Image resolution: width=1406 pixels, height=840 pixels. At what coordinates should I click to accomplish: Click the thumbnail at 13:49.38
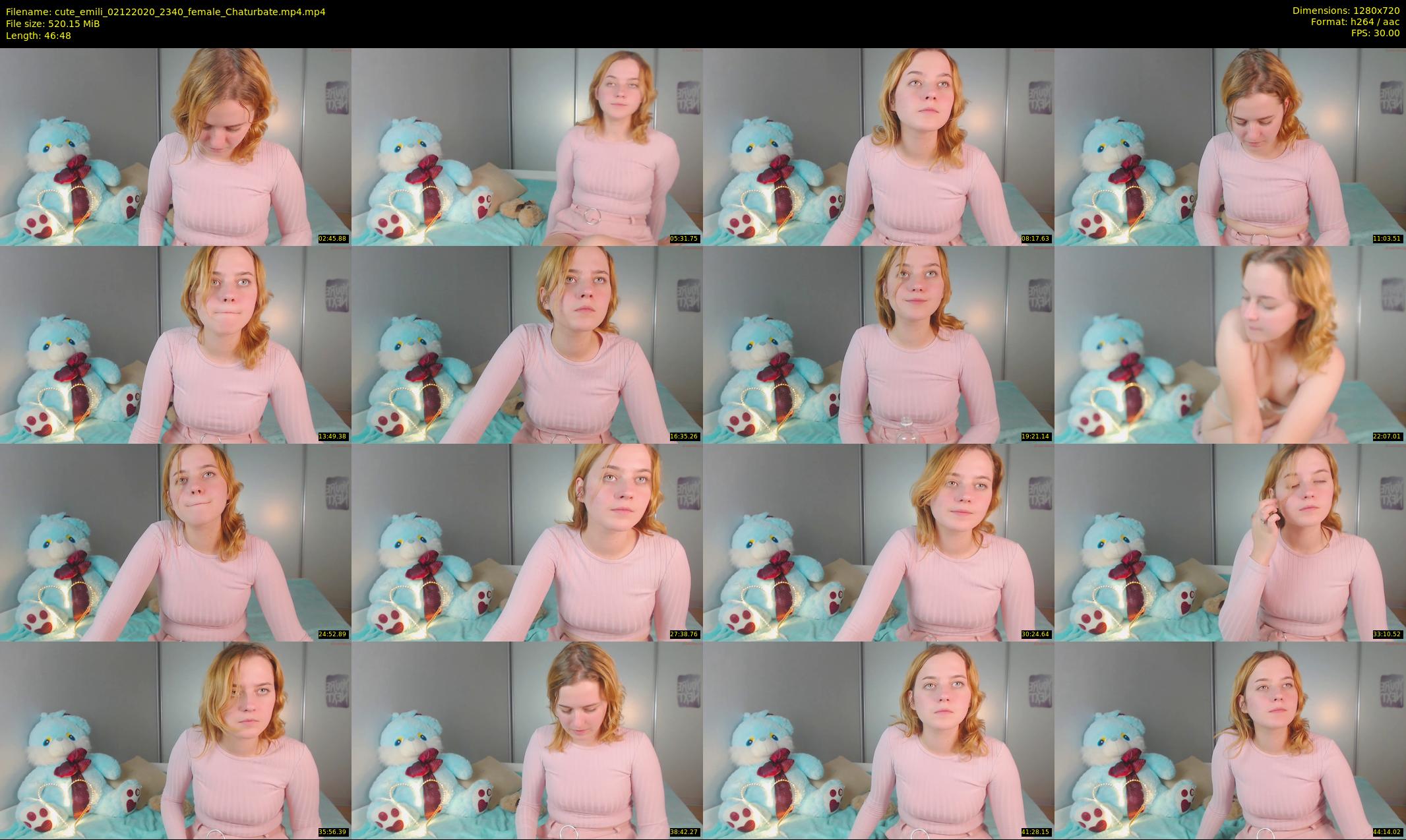[x=175, y=344]
